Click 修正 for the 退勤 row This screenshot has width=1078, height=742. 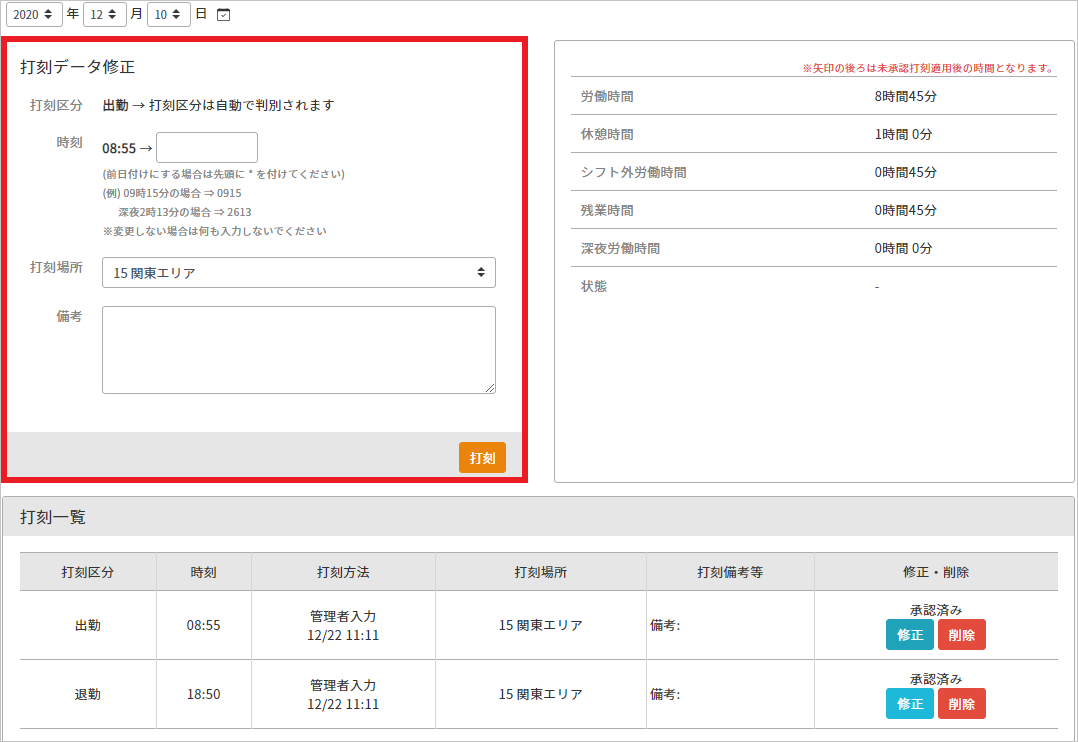pos(909,704)
